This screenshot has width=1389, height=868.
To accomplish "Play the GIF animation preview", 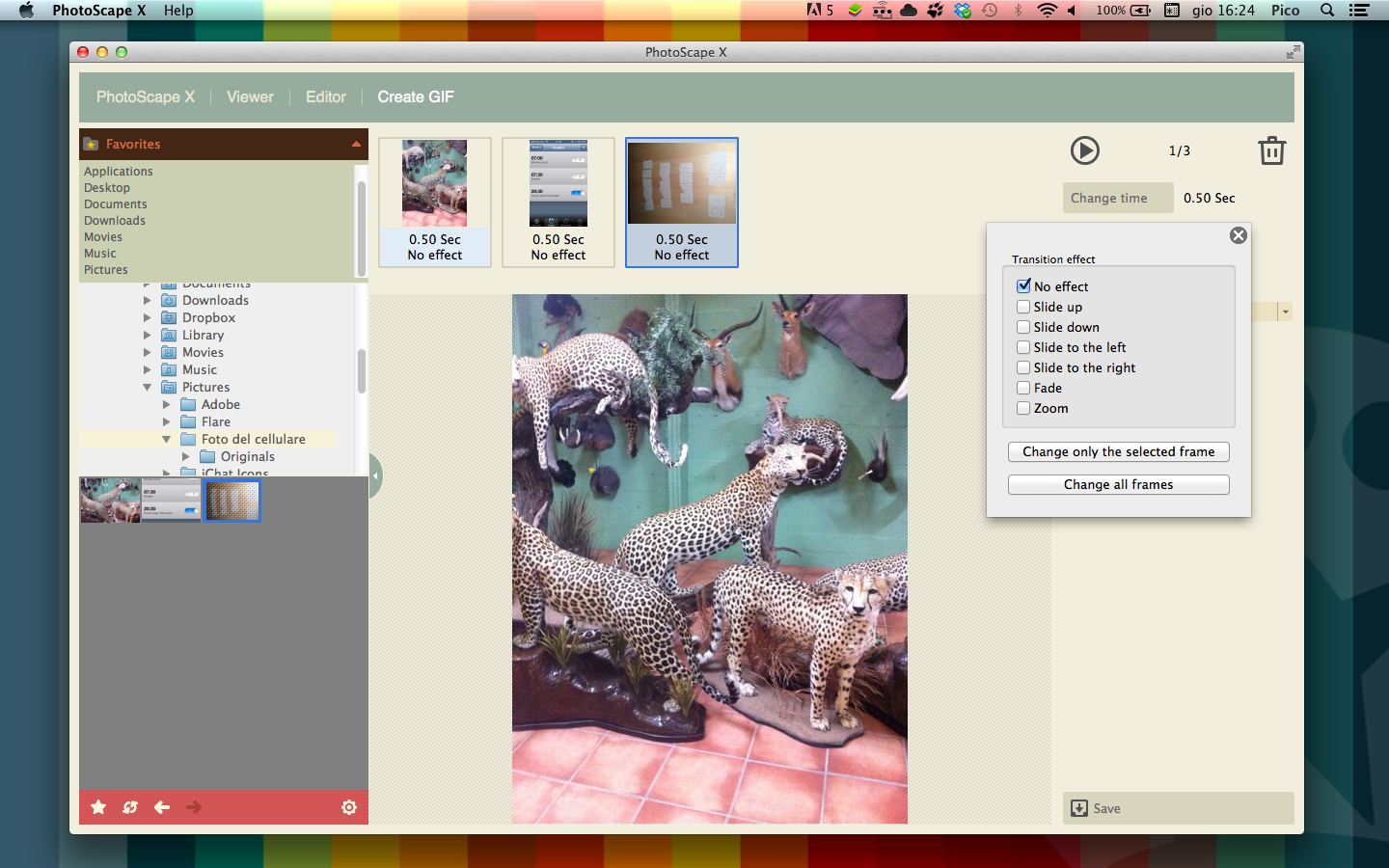I will (x=1084, y=150).
